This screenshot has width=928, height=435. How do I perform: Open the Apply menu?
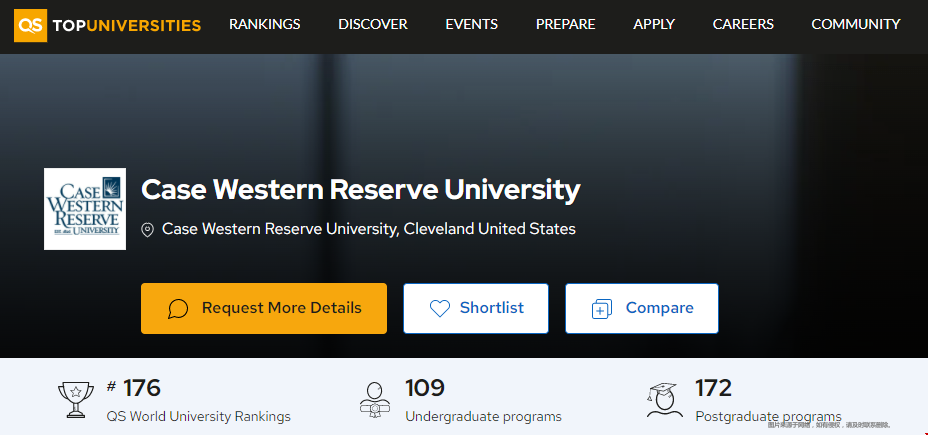(x=654, y=24)
